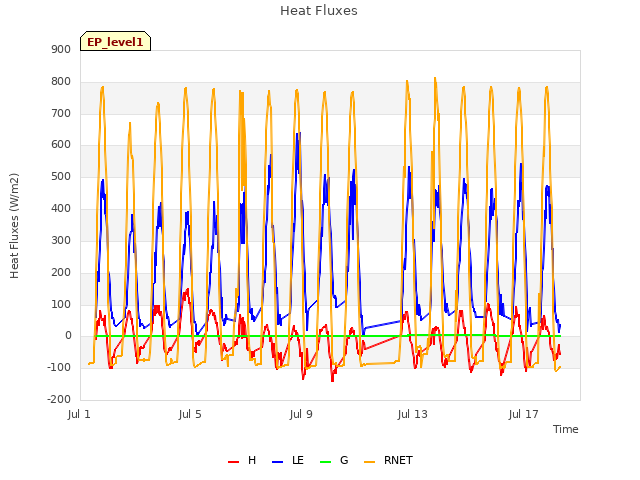The image size is (640, 480).
Task: Click the -200 y-axis tick label
Action: 60,399
